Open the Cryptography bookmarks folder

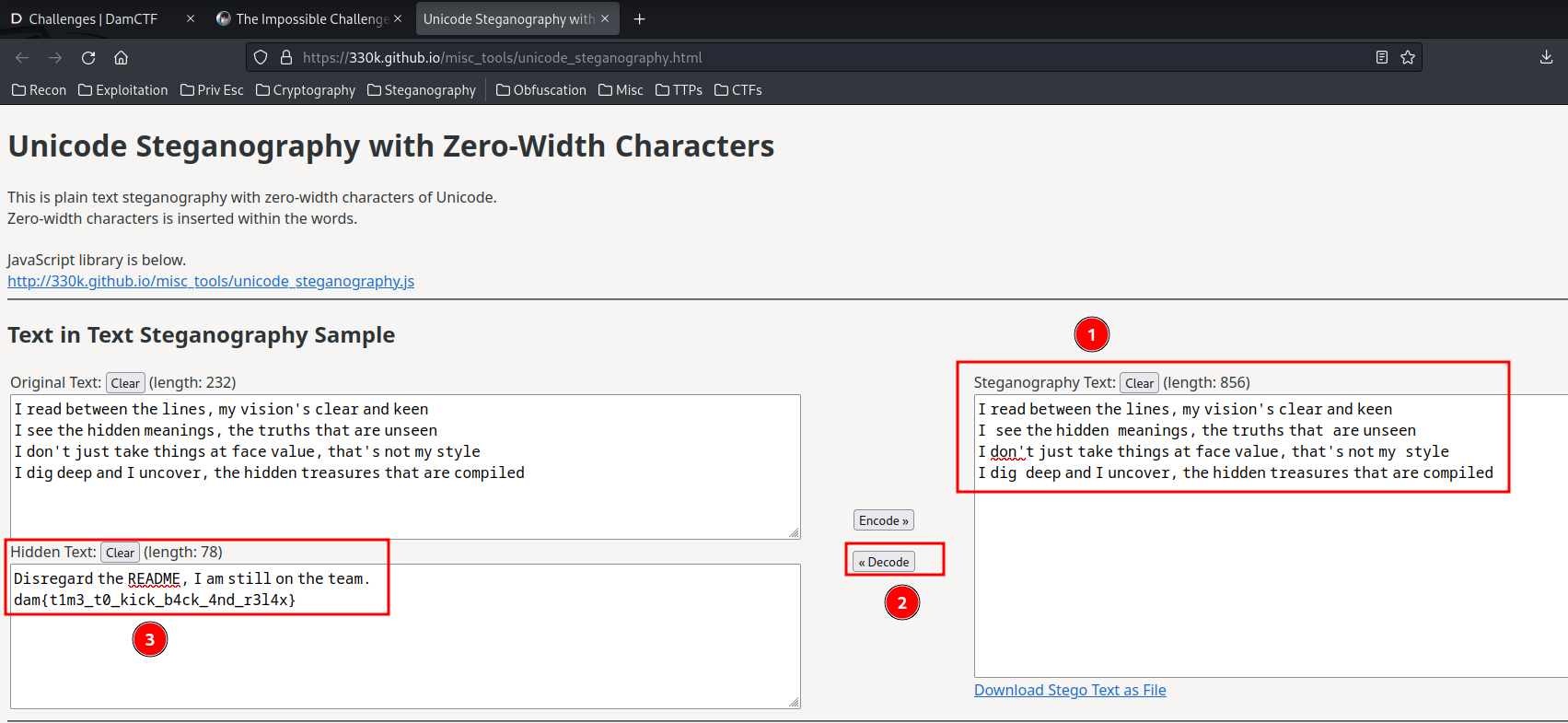tap(306, 90)
